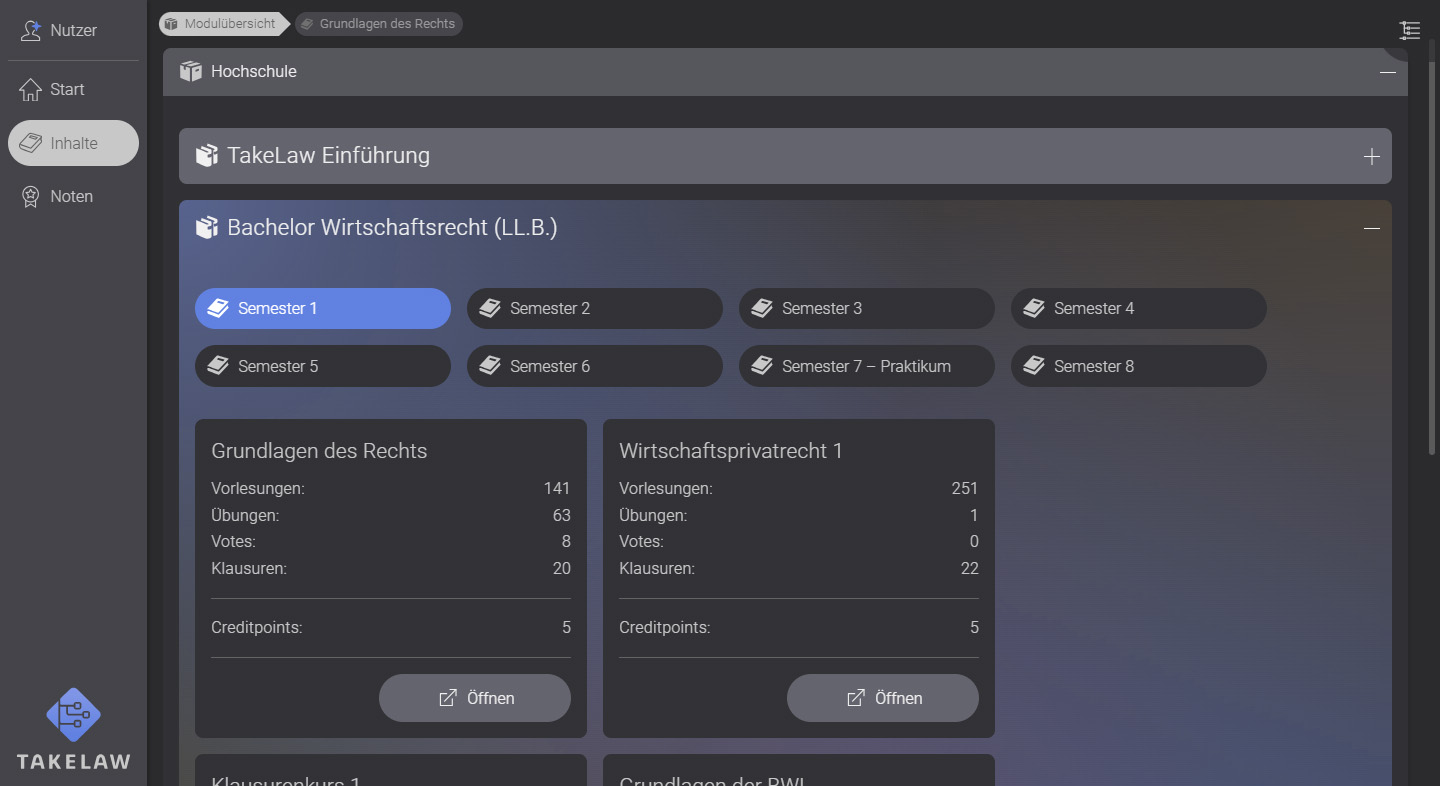Click the icon inside the Modulübersicht breadcrumb
The width and height of the screenshot is (1440, 786).
point(171,23)
